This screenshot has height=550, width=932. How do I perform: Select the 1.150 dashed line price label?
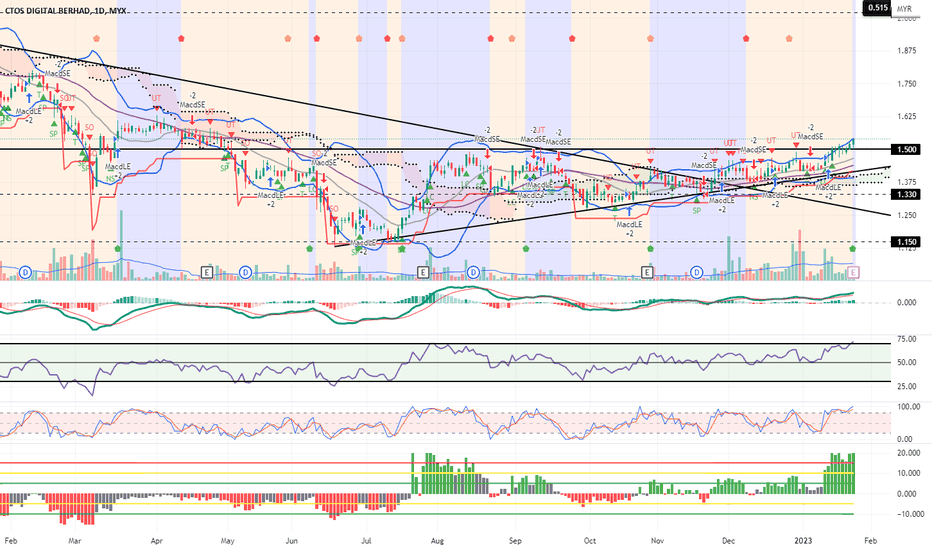(x=907, y=242)
